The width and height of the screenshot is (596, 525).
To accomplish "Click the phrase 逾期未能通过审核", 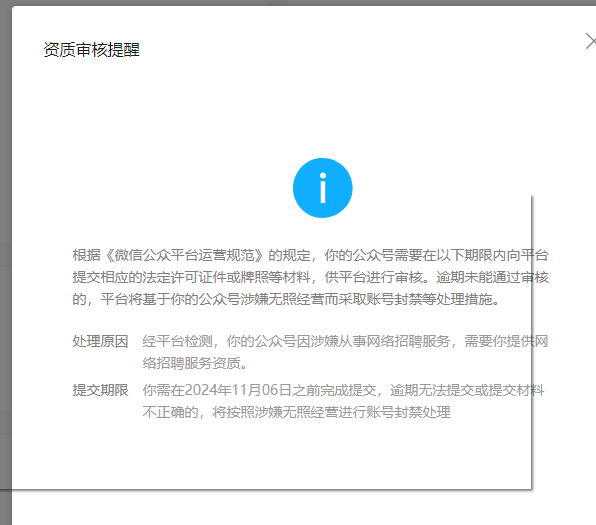I will [493, 277].
